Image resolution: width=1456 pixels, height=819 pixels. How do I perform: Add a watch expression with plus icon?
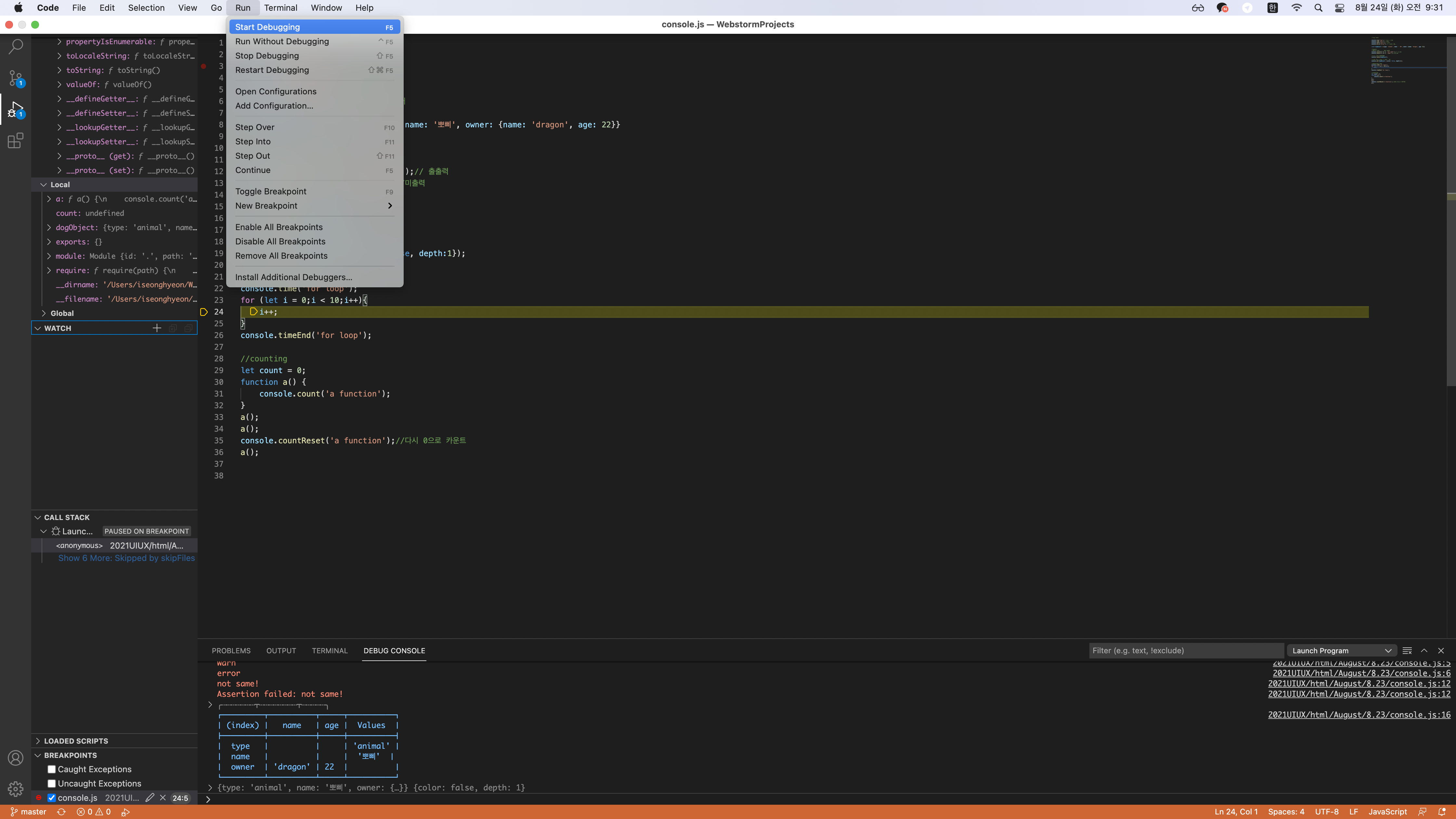(157, 328)
